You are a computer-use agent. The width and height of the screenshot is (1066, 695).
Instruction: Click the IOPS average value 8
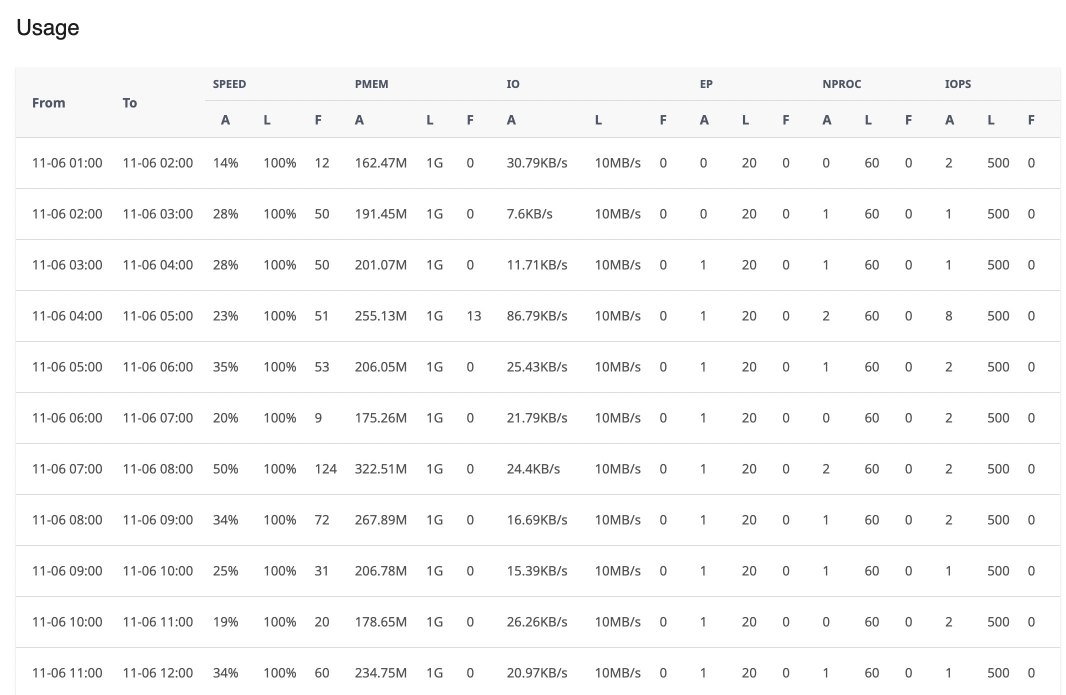tap(948, 316)
